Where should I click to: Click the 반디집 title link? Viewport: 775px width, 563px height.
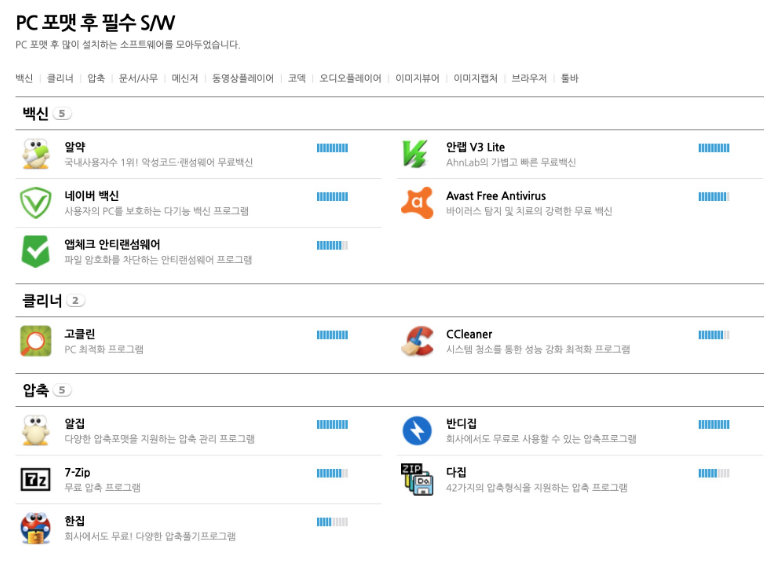(462, 424)
